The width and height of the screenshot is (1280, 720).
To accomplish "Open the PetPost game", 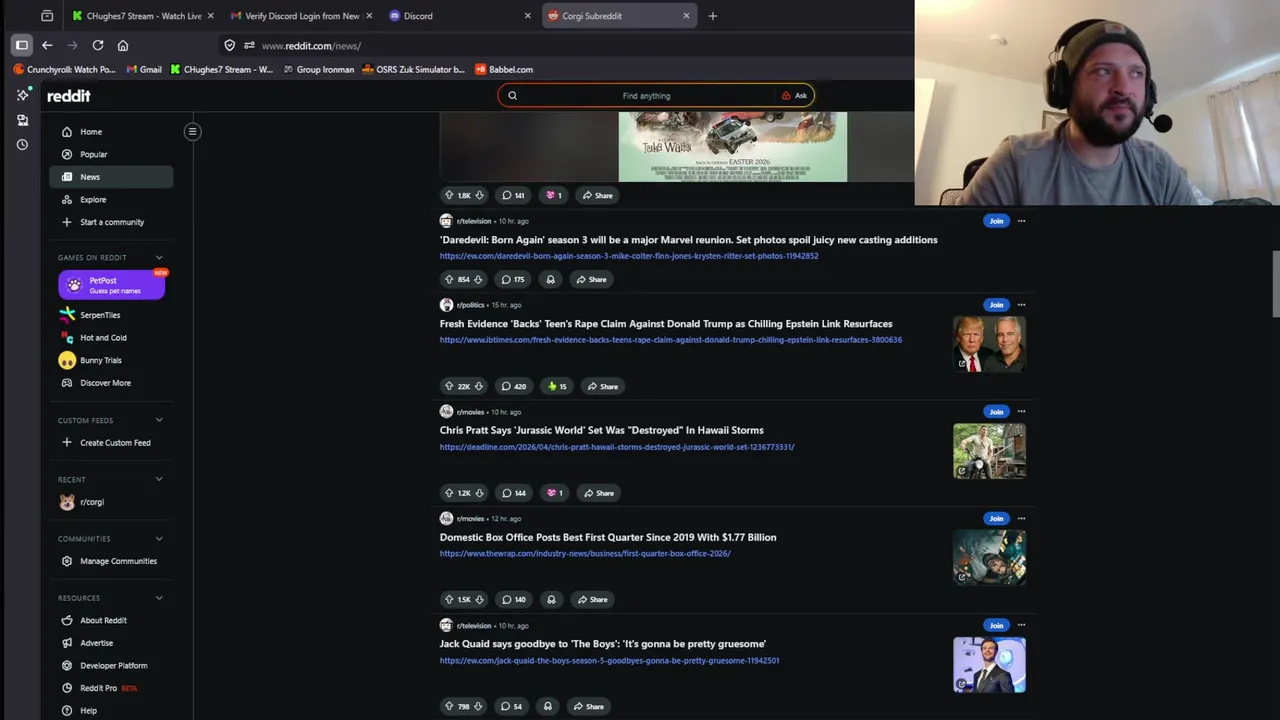I will (x=112, y=285).
